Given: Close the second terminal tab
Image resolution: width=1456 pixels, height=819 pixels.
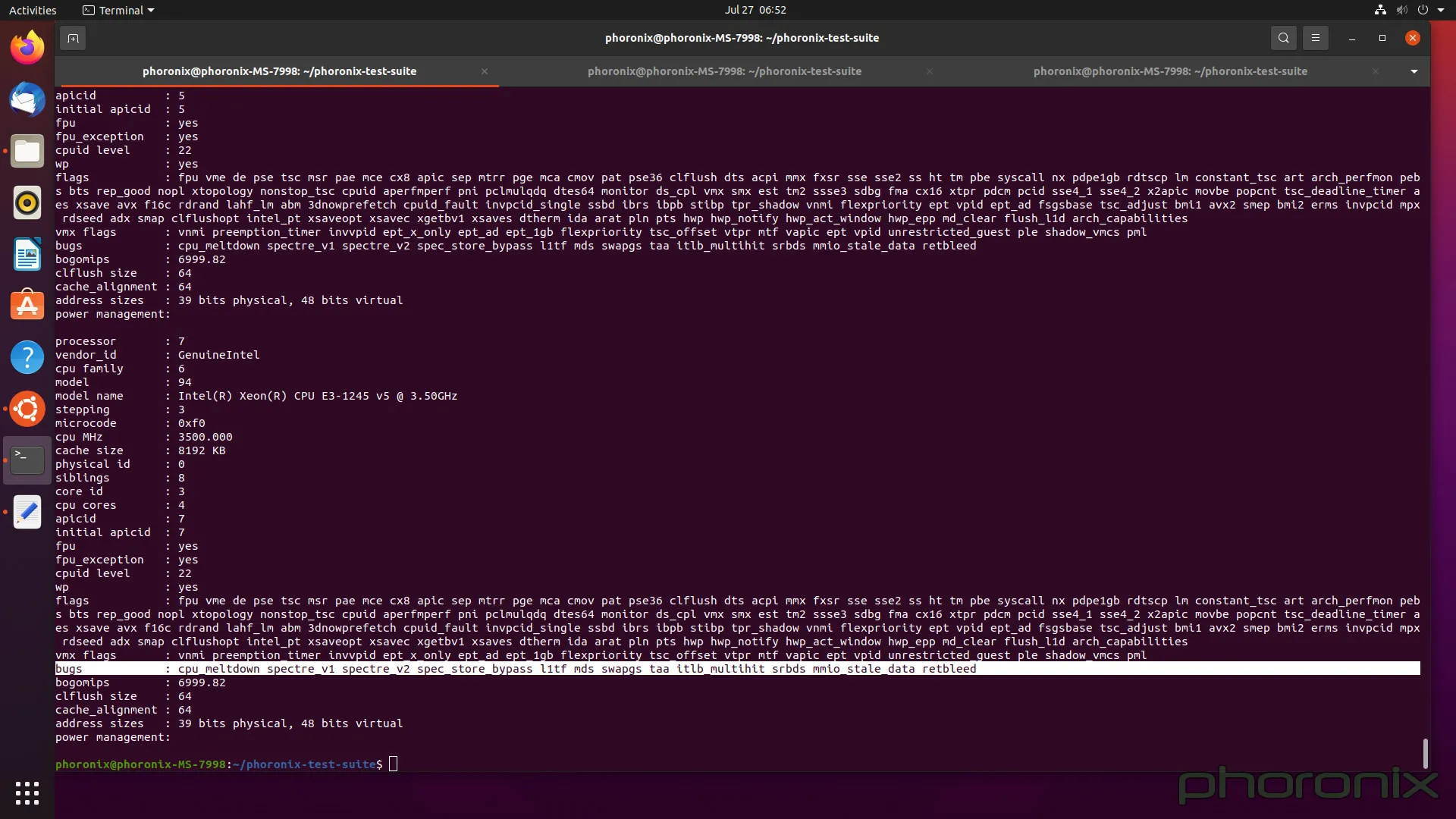Looking at the screenshot, I should point(930,71).
